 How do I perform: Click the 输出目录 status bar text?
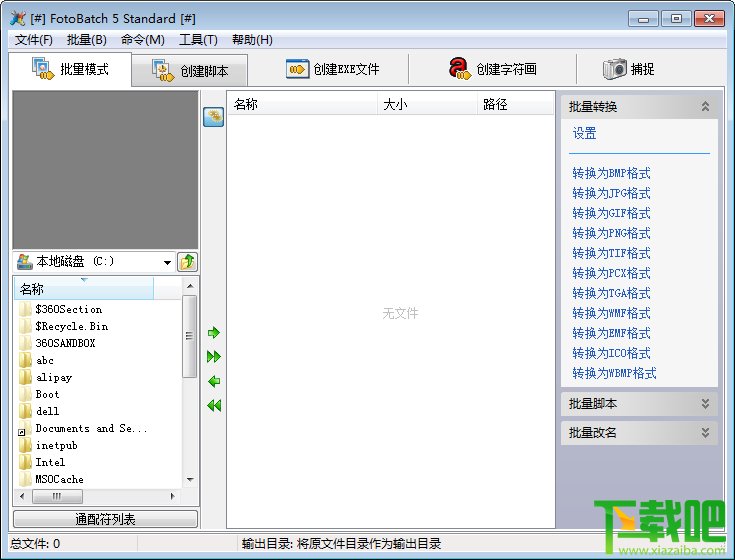pyautogui.click(x=341, y=544)
